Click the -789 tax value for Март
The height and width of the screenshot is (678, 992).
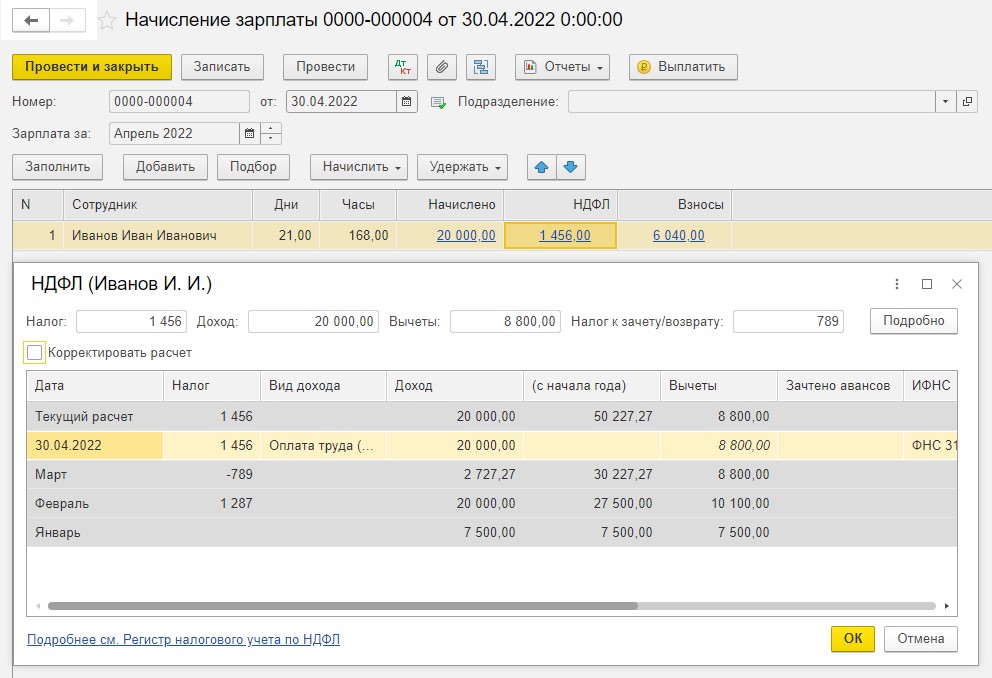coord(239,474)
